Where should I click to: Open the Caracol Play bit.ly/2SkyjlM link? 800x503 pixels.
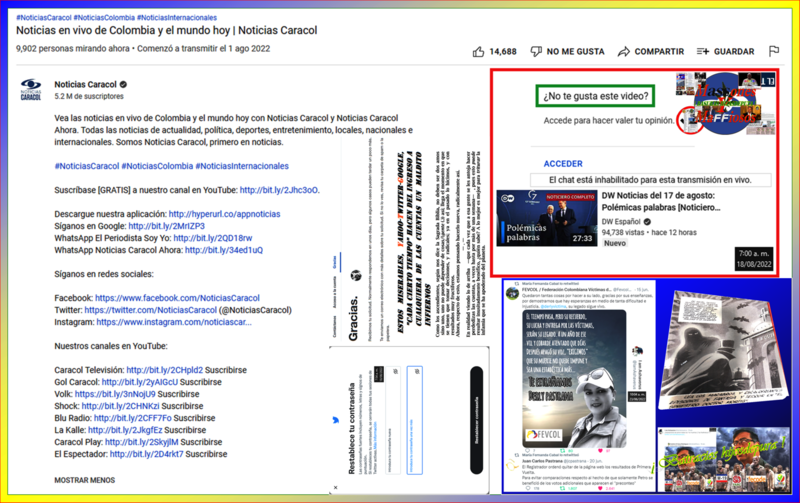click(142, 442)
